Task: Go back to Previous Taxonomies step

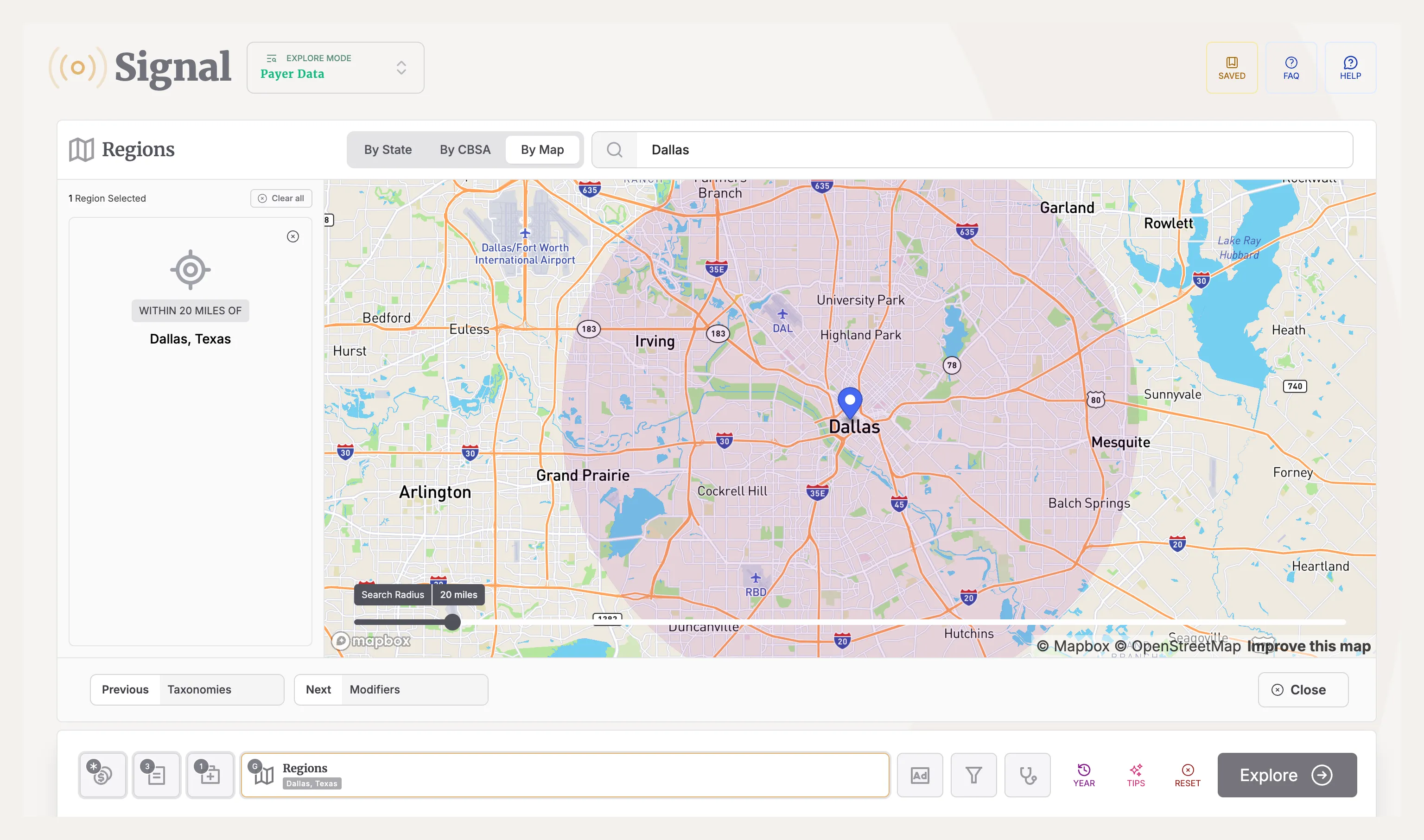Action: (x=187, y=689)
